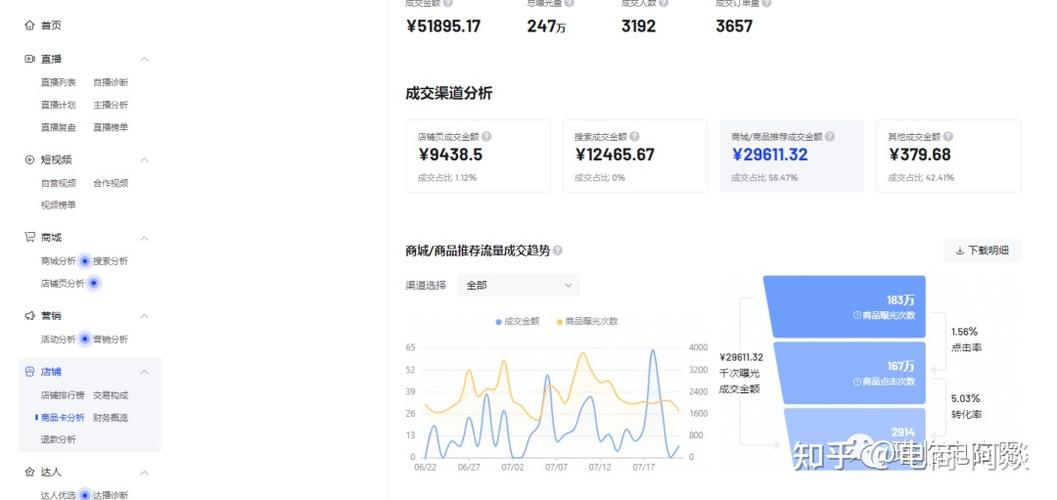Collapse the 短视频 sidebar section chevron
This screenshot has width=1057, height=500.
tap(144, 160)
